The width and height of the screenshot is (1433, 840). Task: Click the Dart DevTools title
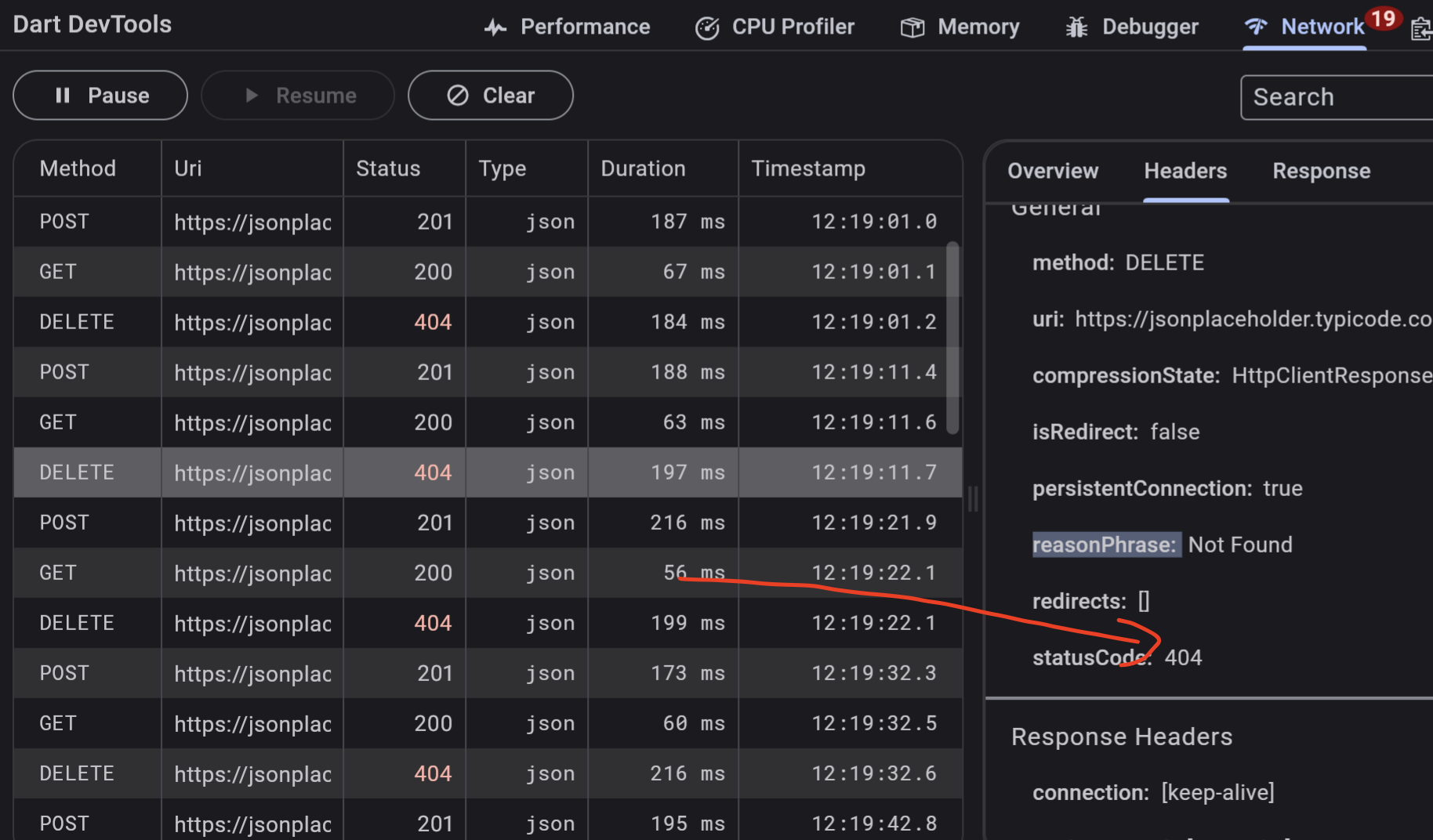[92, 24]
